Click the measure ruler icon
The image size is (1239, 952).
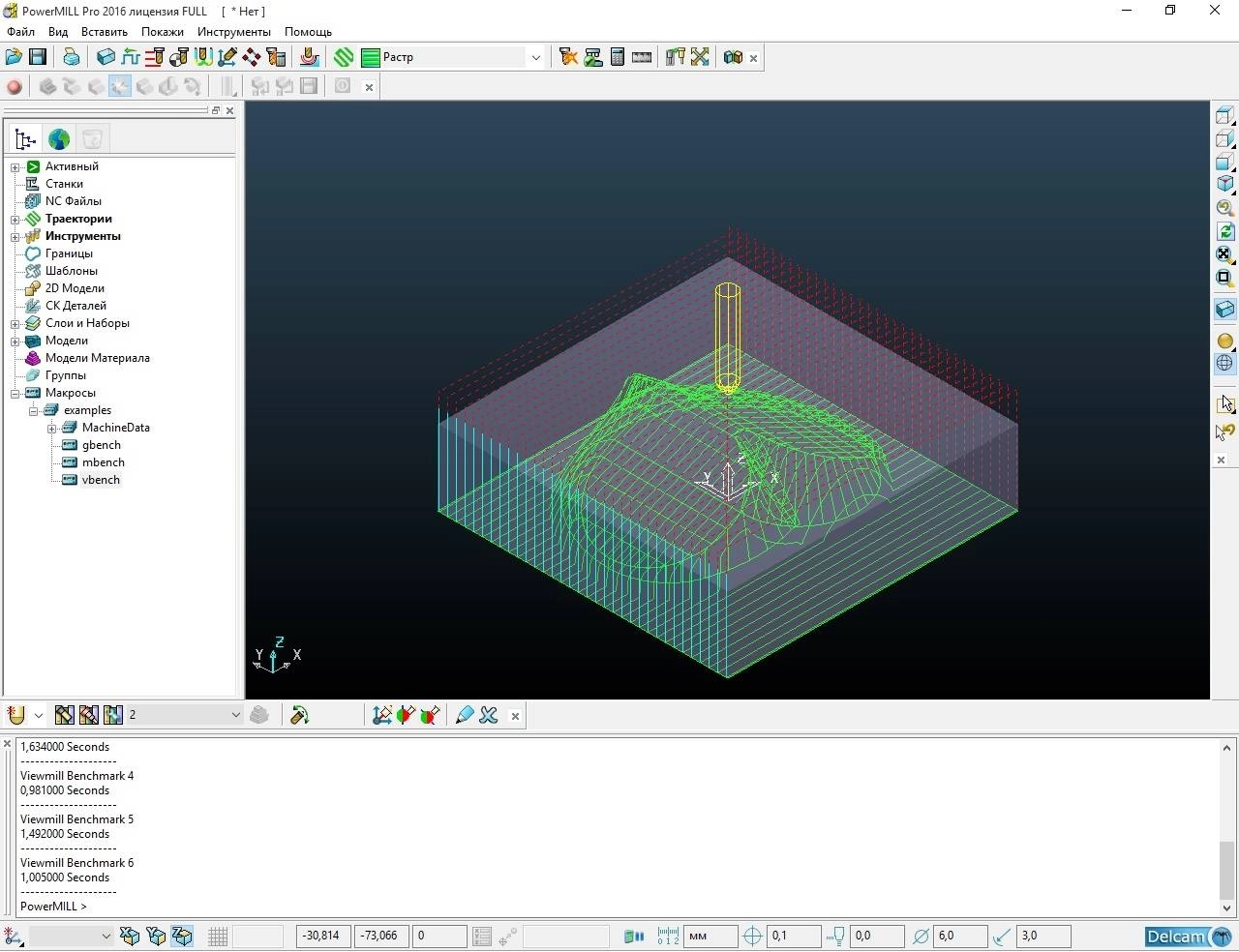642,57
